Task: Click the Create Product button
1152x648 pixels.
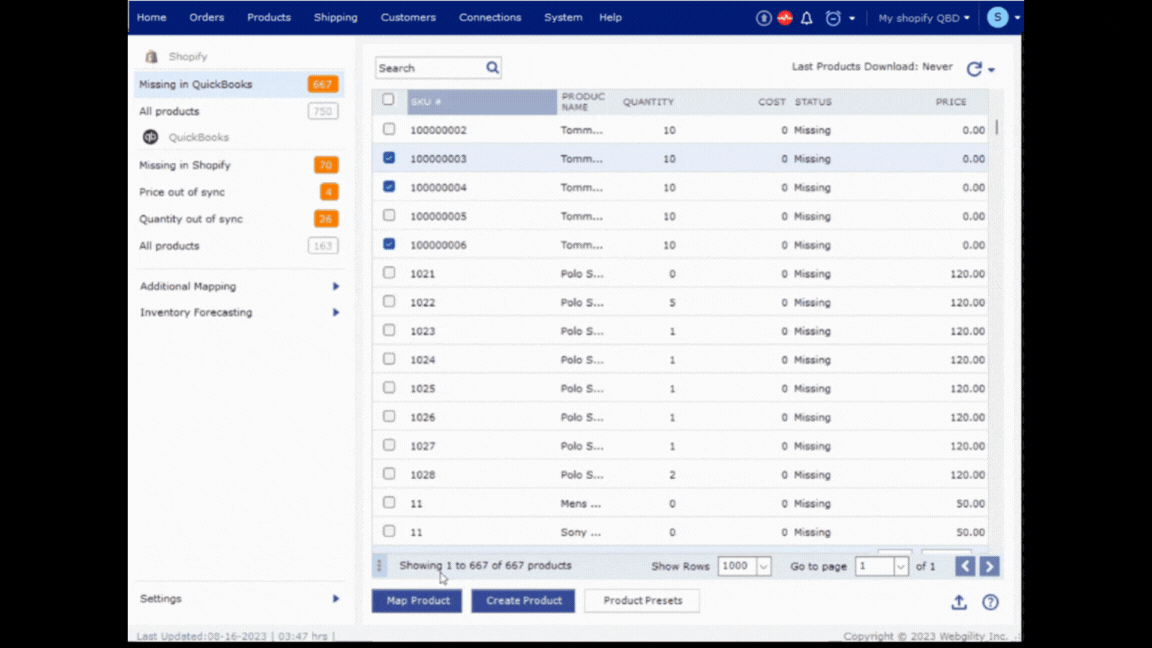Action: (x=523, y=601)
